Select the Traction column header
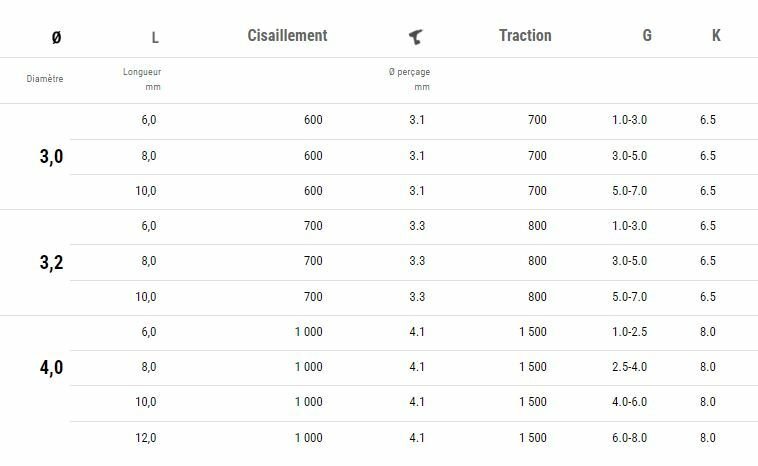Screen dimensions: 758x466 525,36
